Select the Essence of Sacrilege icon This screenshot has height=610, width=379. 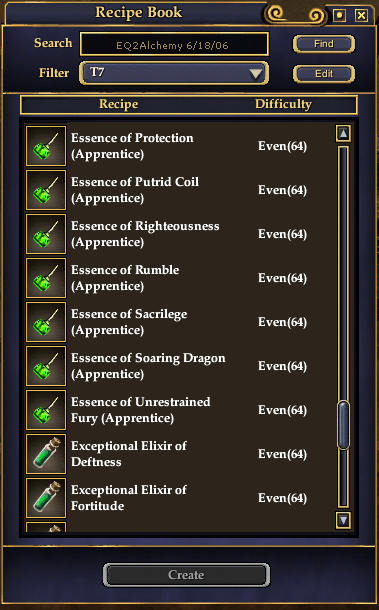46,322
